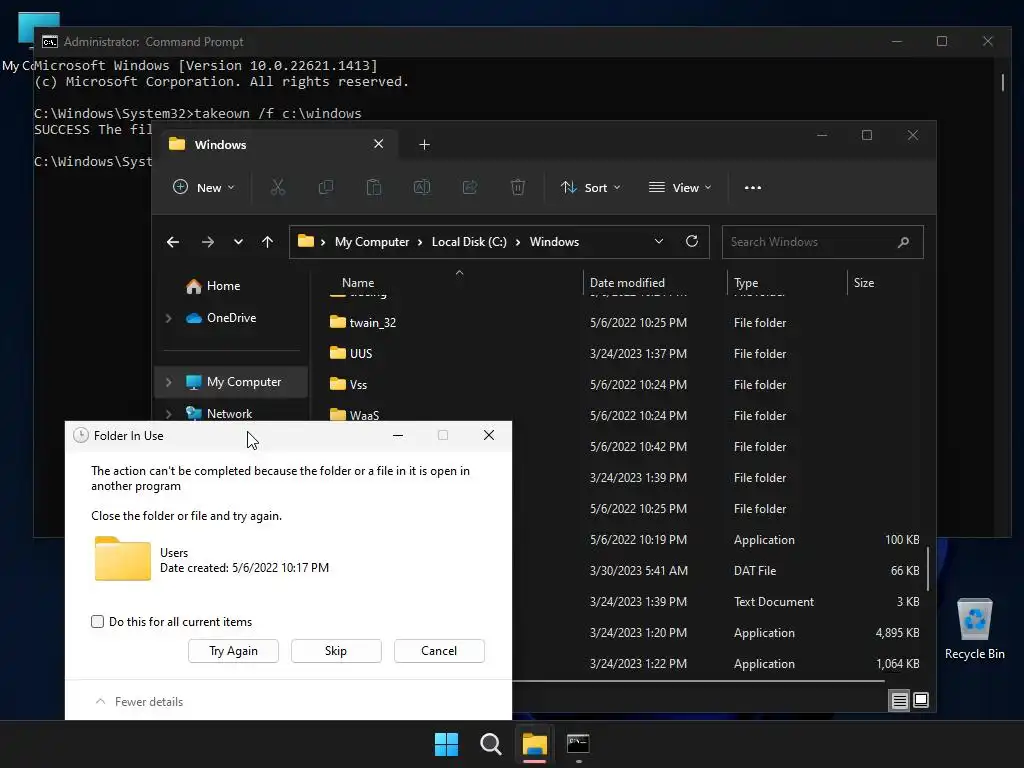
Task: Minimize the Folder In Use dialog
Action: 398,435
